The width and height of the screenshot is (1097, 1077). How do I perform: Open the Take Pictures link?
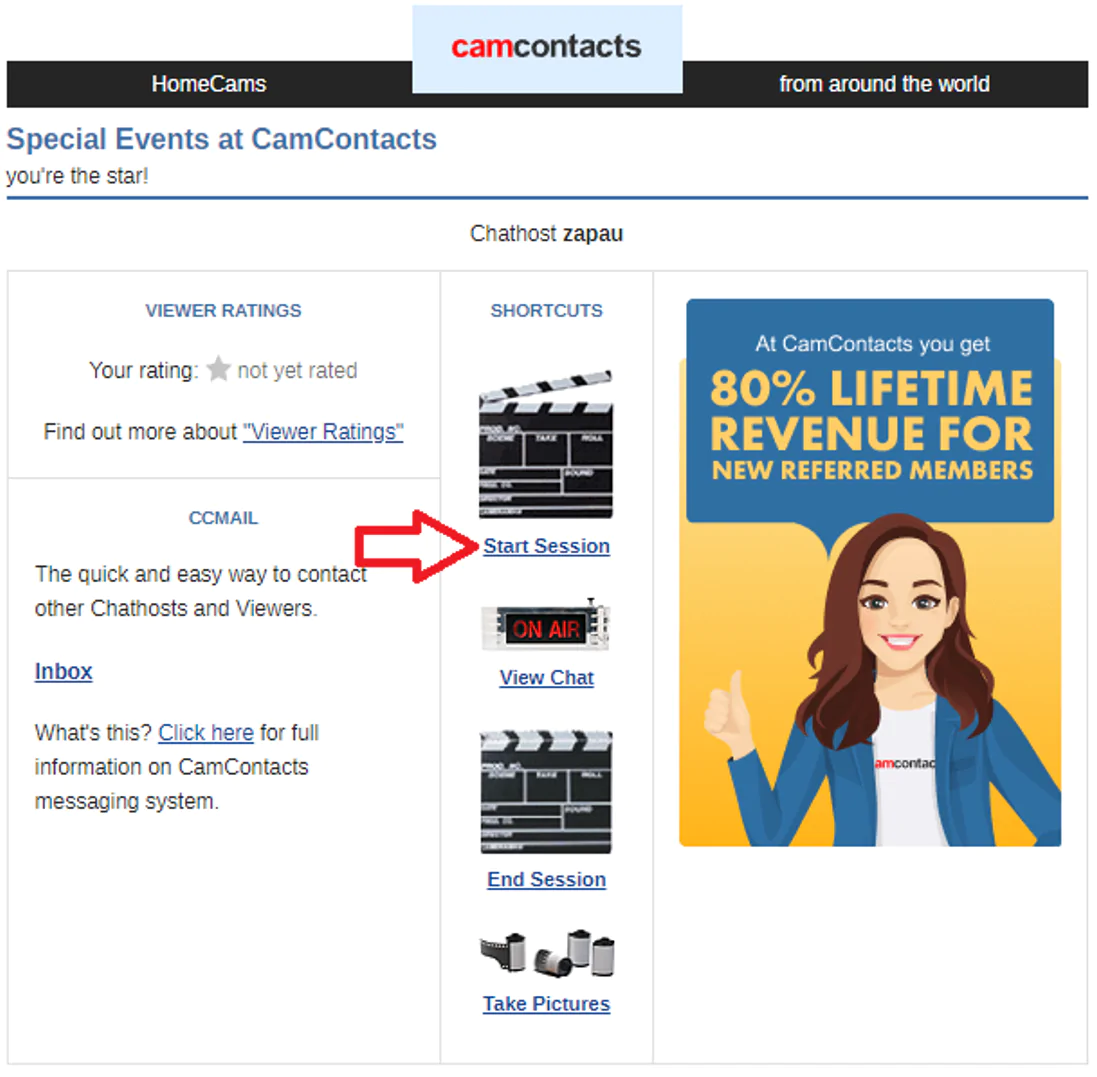click(x=546, y=1004)
